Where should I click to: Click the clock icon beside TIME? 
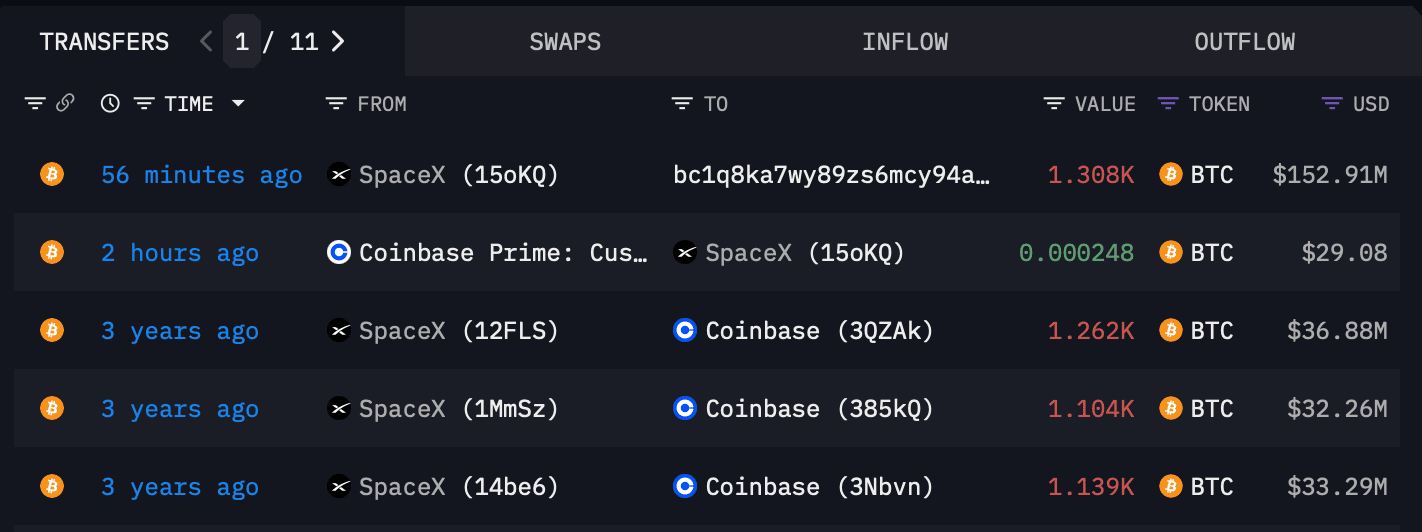[111, 103]
